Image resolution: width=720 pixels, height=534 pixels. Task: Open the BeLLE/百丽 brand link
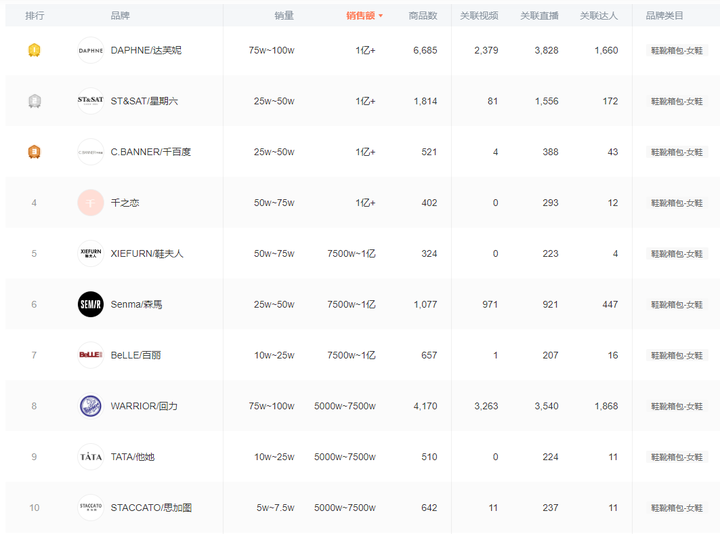pos(136,355)
